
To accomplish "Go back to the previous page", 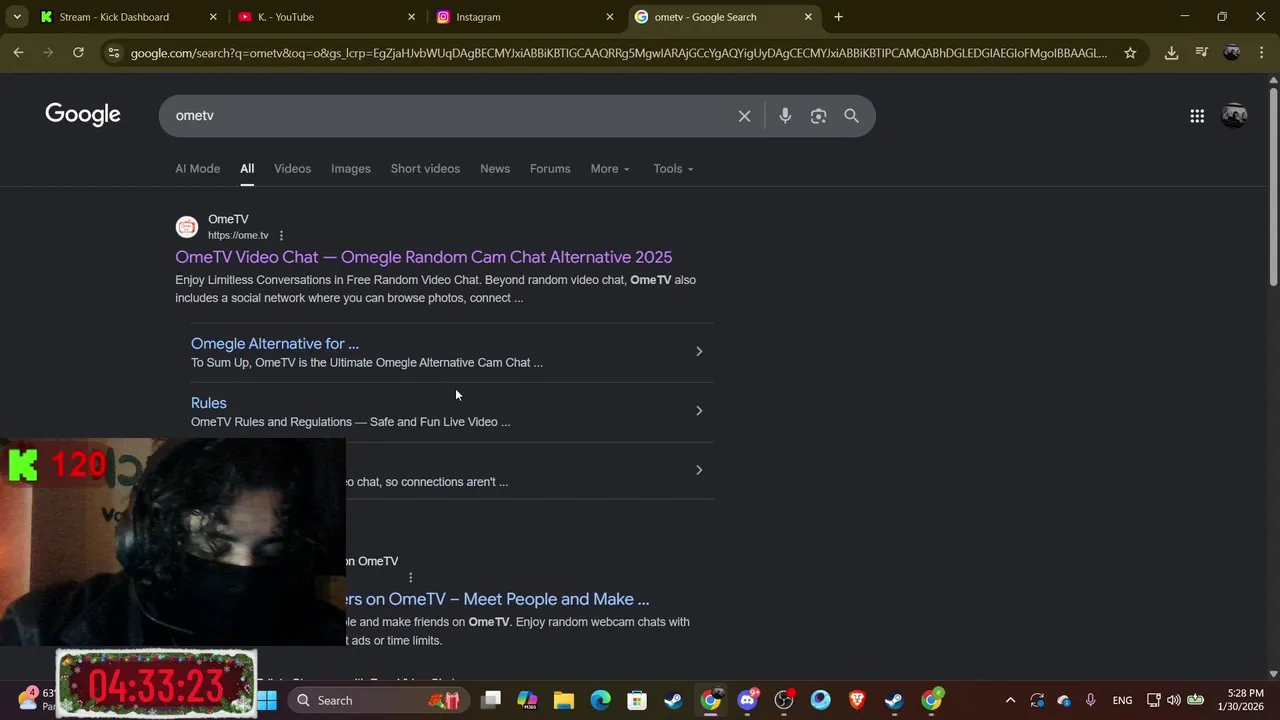I will click(x=18, y=53).
